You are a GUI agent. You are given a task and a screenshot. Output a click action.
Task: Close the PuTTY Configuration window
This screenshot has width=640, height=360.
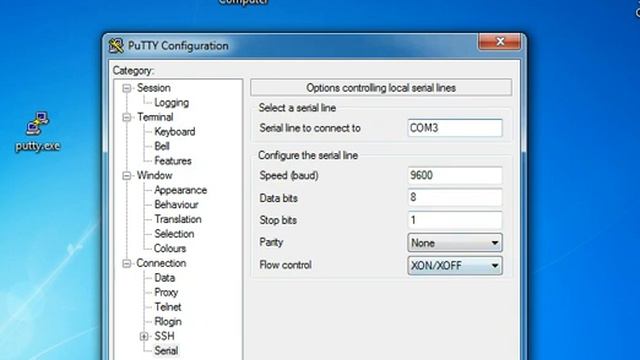point(500,42)
